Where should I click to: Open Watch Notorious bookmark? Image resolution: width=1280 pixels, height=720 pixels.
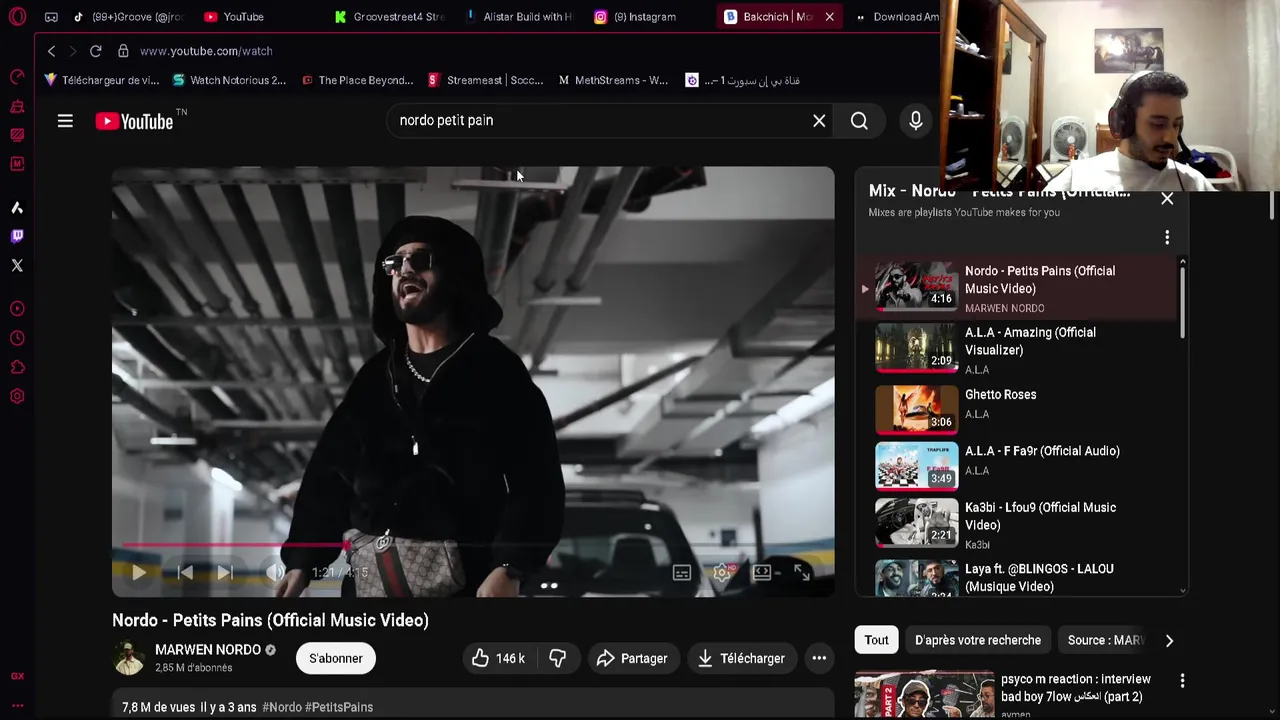[229, 80]
